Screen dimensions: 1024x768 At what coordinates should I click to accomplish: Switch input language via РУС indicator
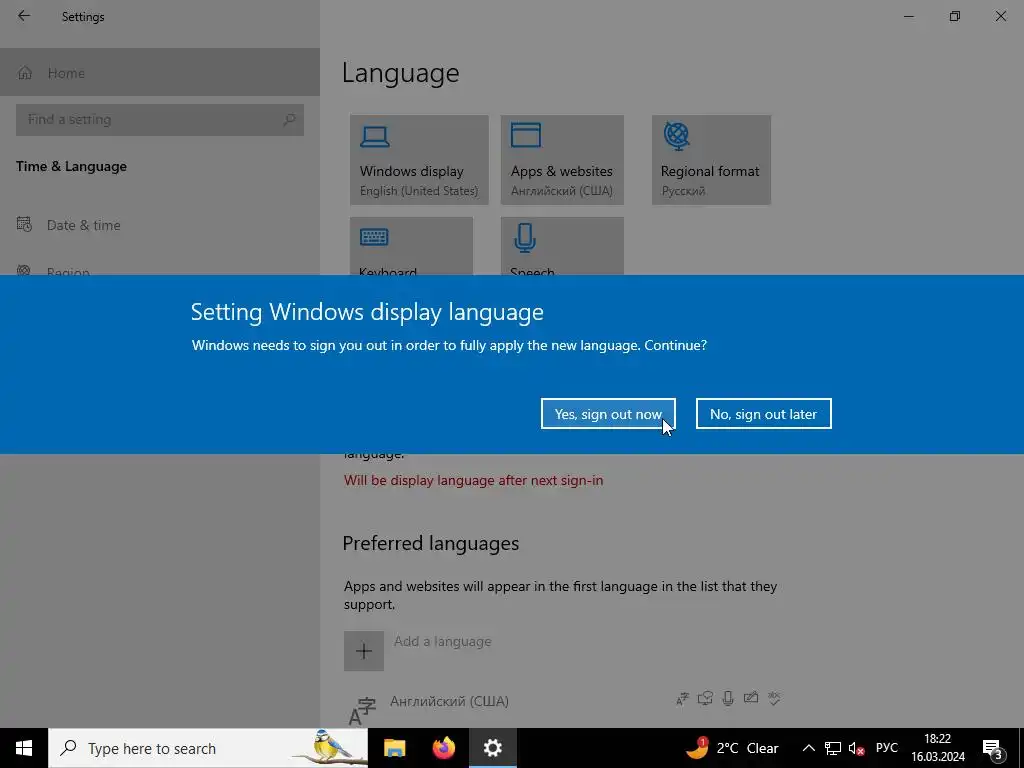pos(887,748)
